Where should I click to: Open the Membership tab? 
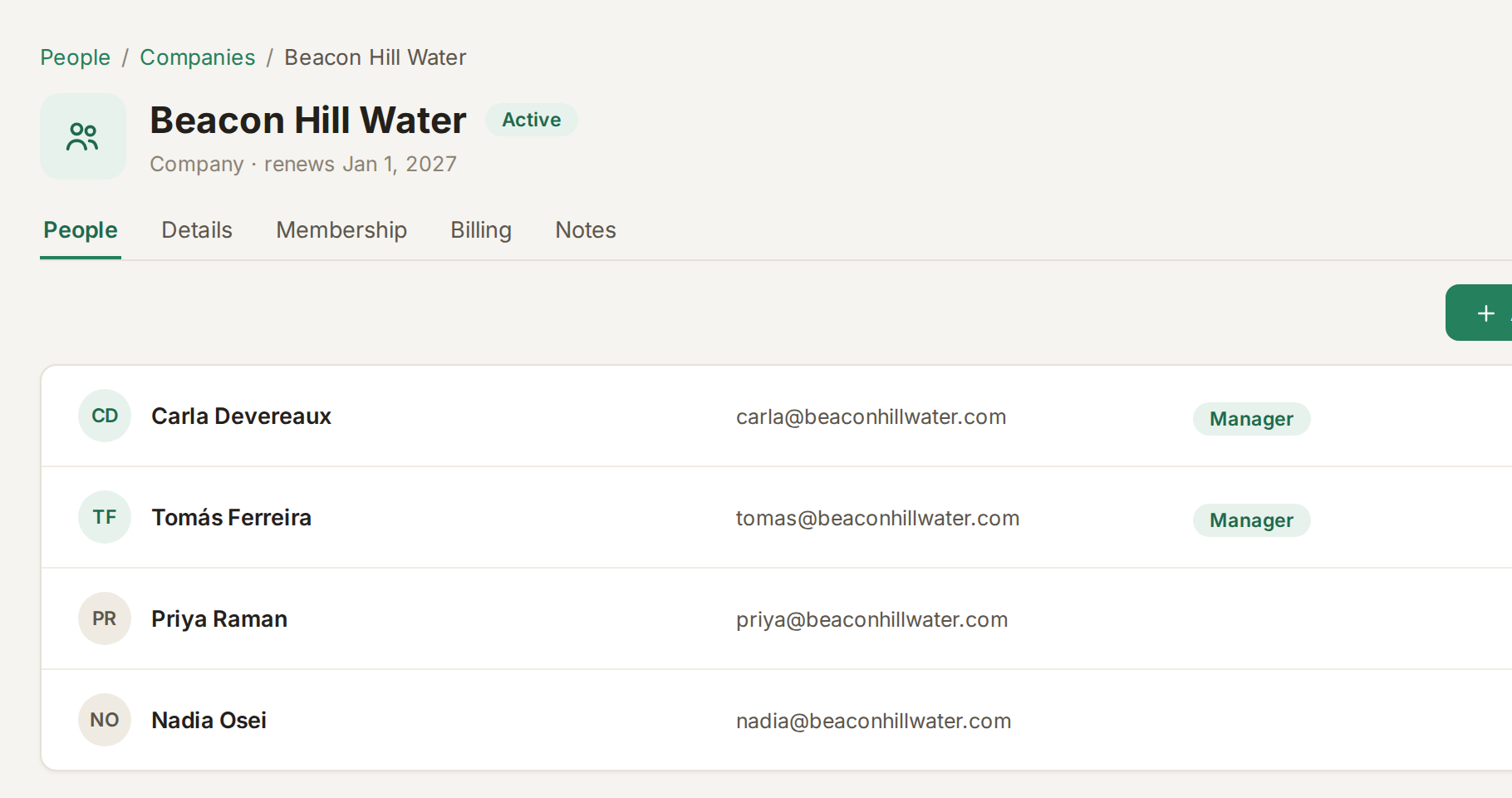pyautogui.click(x=341, y=230)
